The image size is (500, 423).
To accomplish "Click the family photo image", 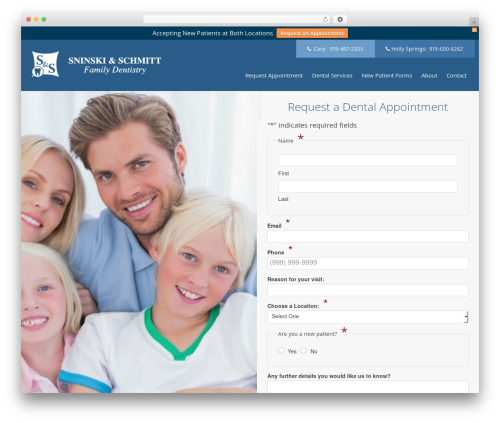I will [x=139, y=242].
